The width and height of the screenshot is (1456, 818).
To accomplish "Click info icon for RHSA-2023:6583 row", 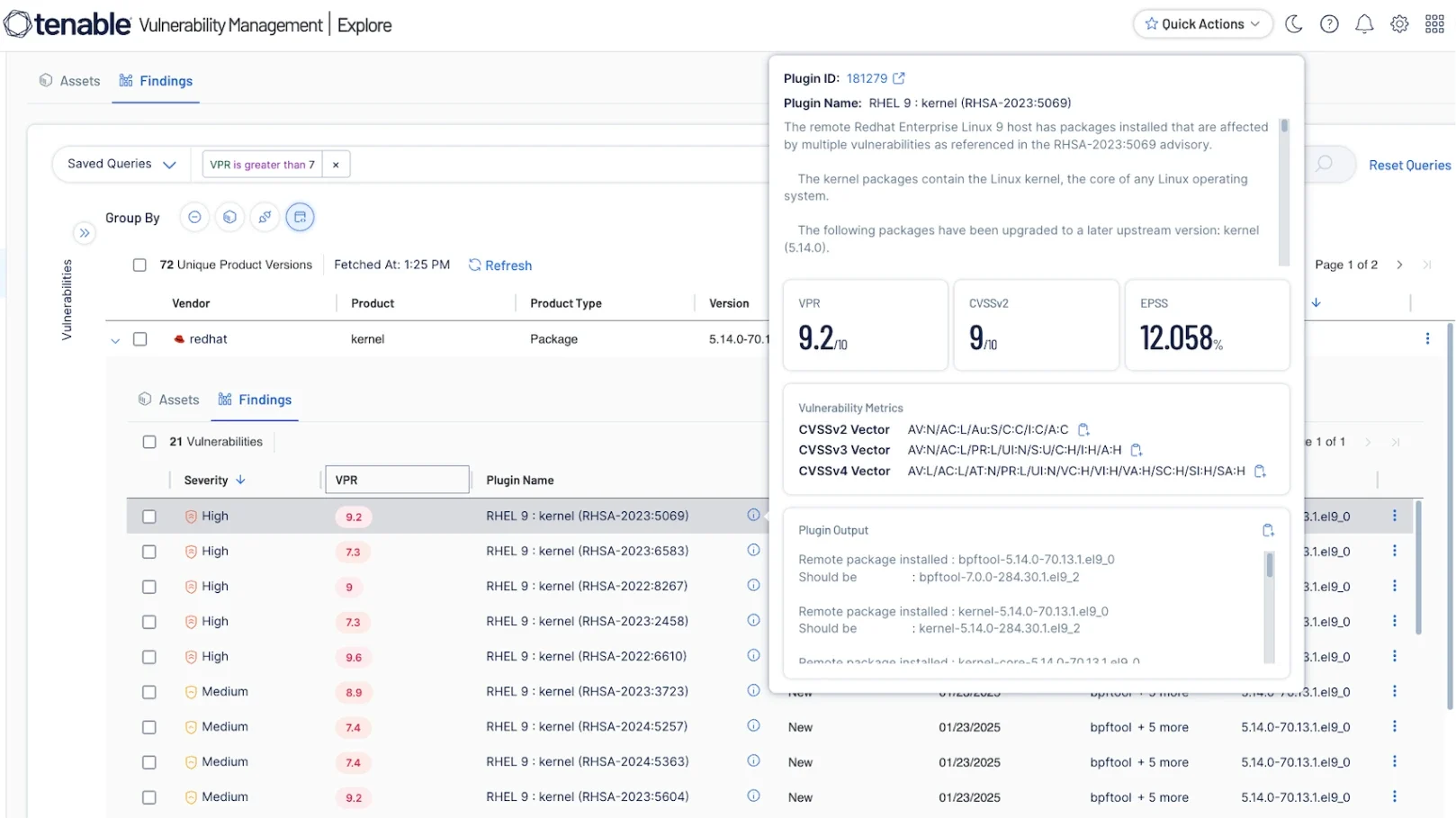I will click(753, 550).
